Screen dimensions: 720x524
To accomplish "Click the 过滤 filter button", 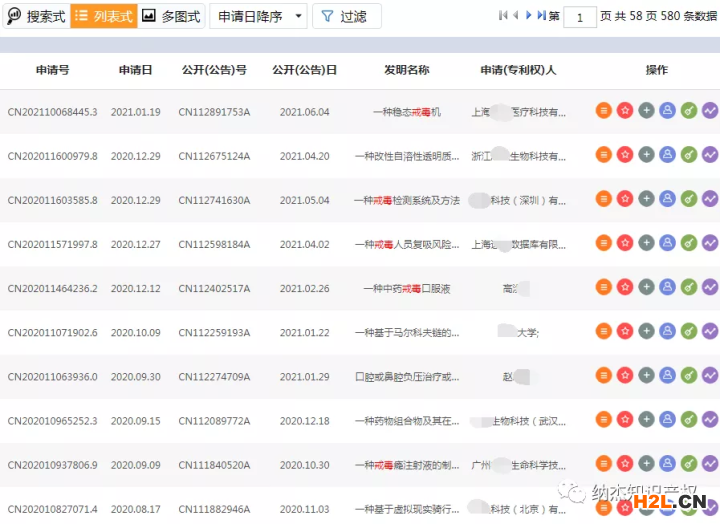I will [x=346, y=16].
